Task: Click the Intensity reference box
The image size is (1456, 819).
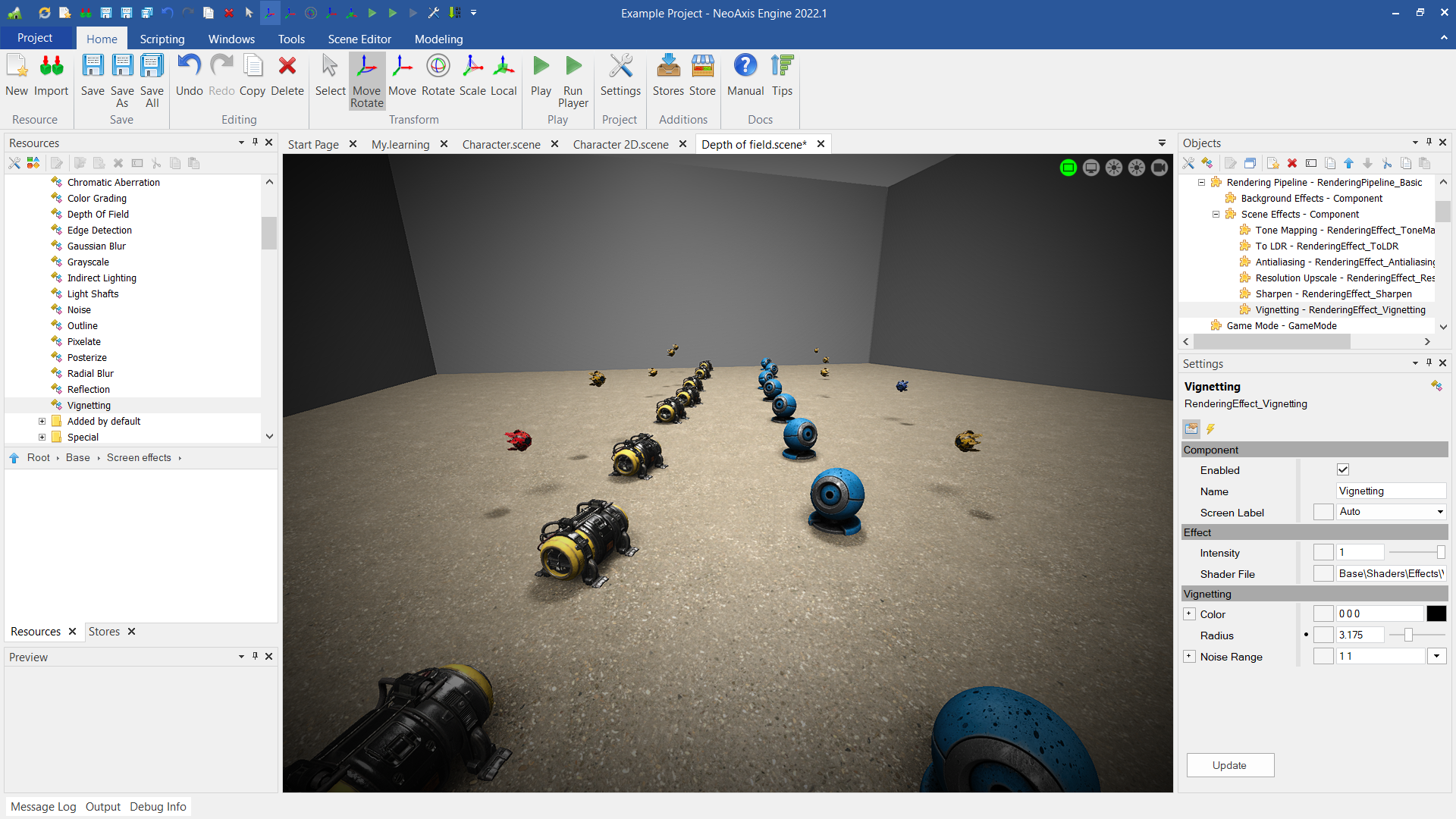Action: [1323, 553]
